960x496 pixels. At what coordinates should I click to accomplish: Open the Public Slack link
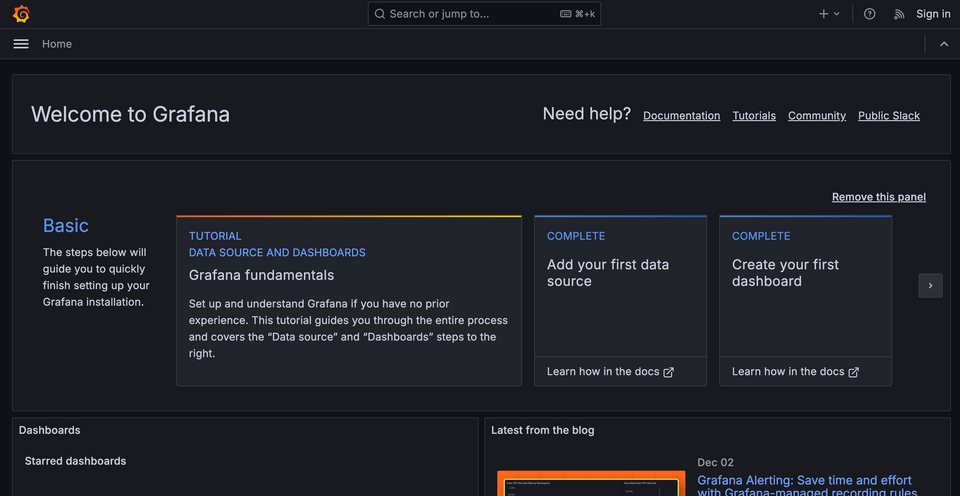pyautogui.click(x=889, y=116)
